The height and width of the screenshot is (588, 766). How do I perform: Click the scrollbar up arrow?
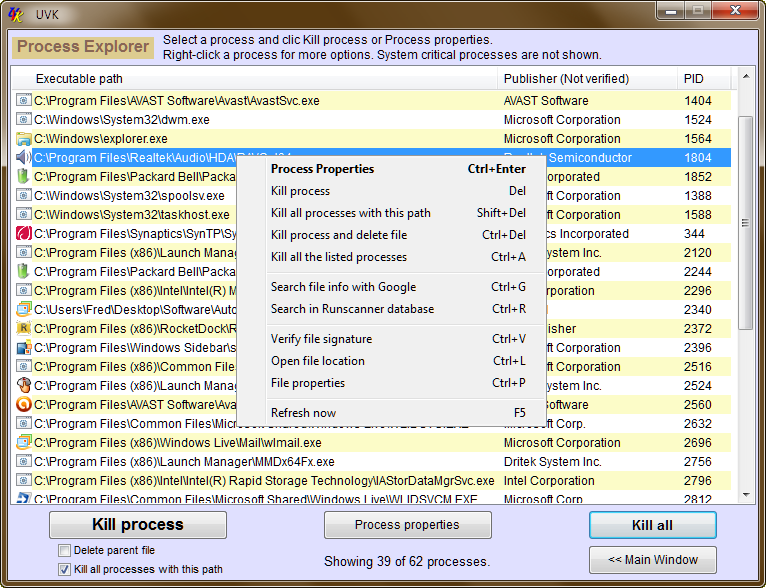746,76
